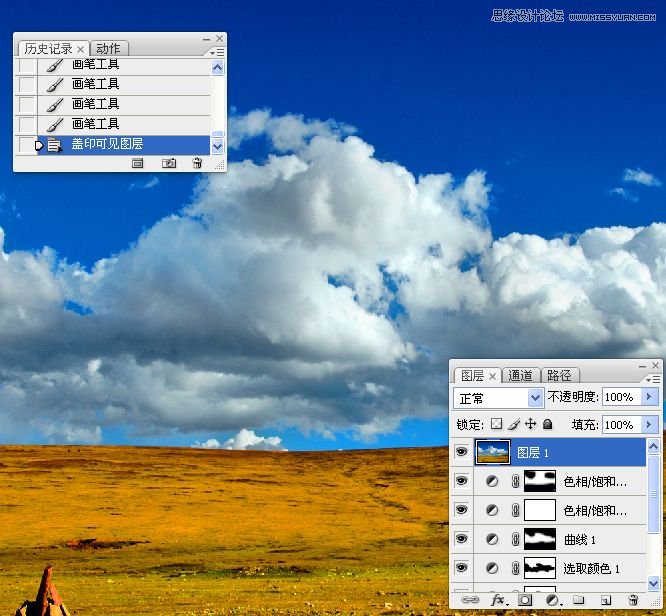Lock transparent pixels icon
This screenshot has height=616, width=666.
coord(497,424)
